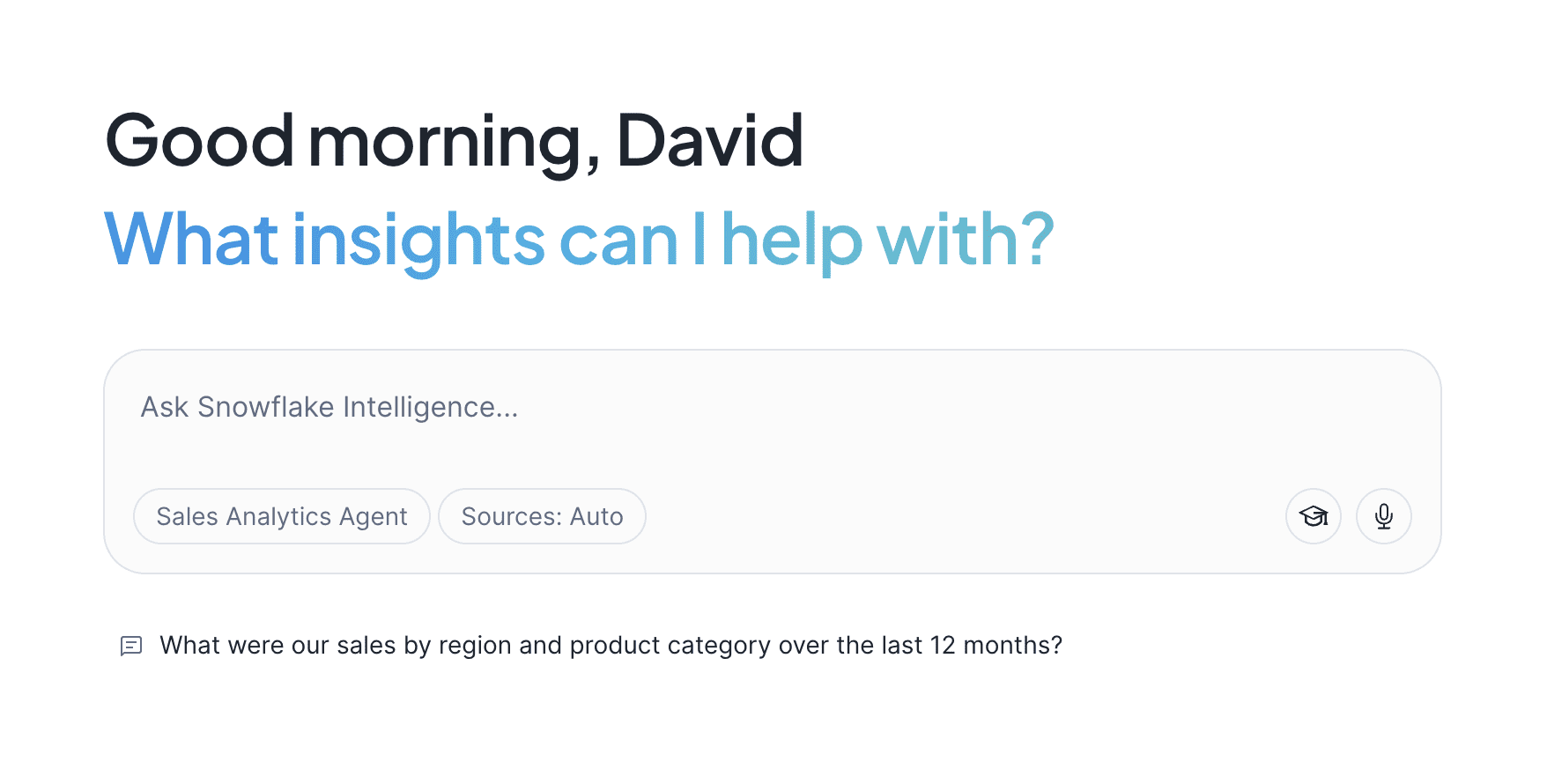Change the agent from Sales Analytics Agent
The image size is (1547, 784).
[281, 516]
